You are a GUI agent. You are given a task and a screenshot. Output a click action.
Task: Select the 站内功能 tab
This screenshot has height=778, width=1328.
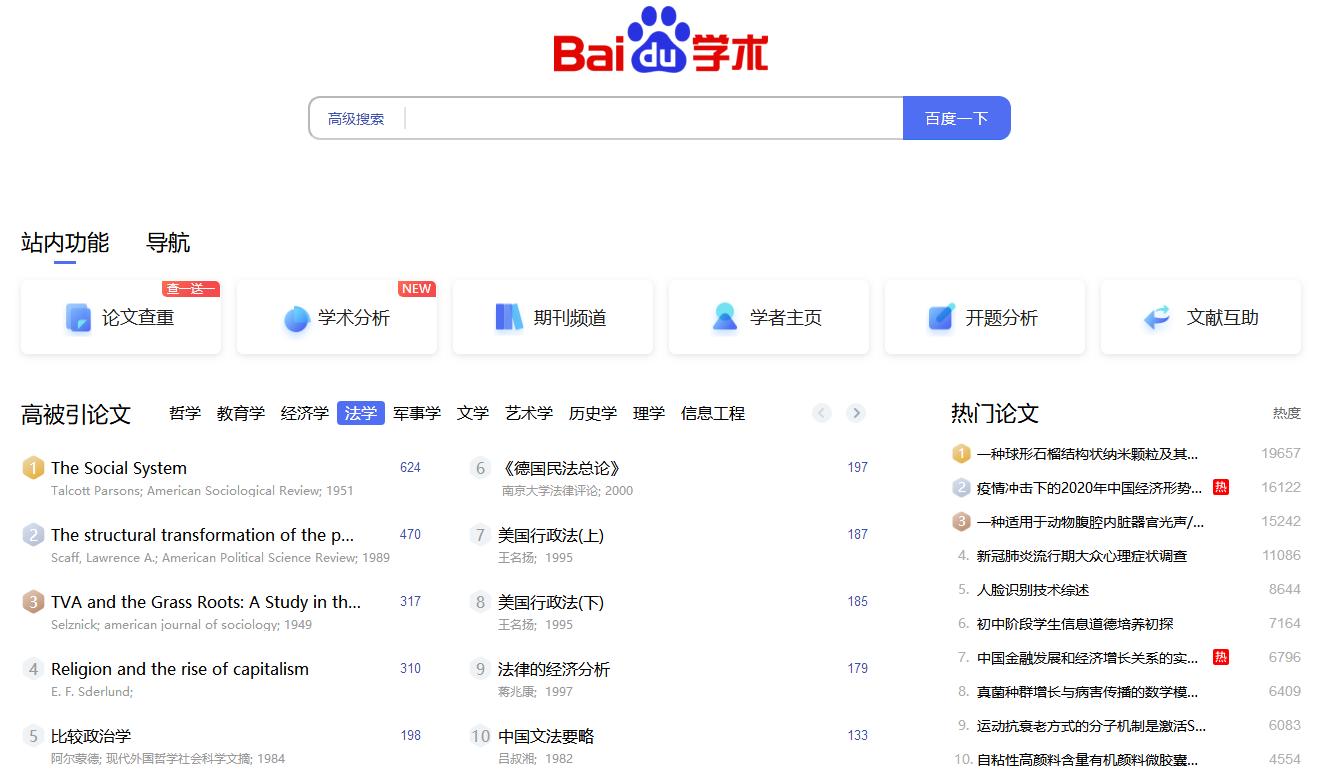(x=63, y=243)
